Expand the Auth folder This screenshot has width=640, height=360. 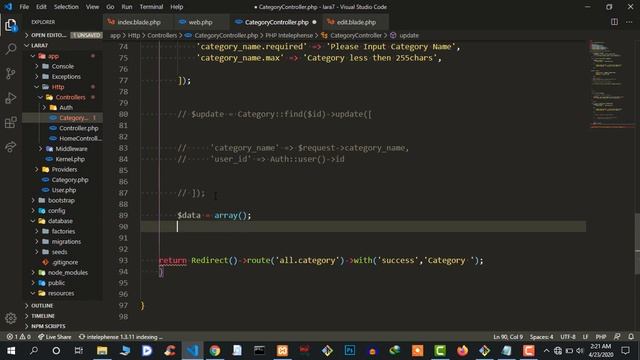coord(66,107)
